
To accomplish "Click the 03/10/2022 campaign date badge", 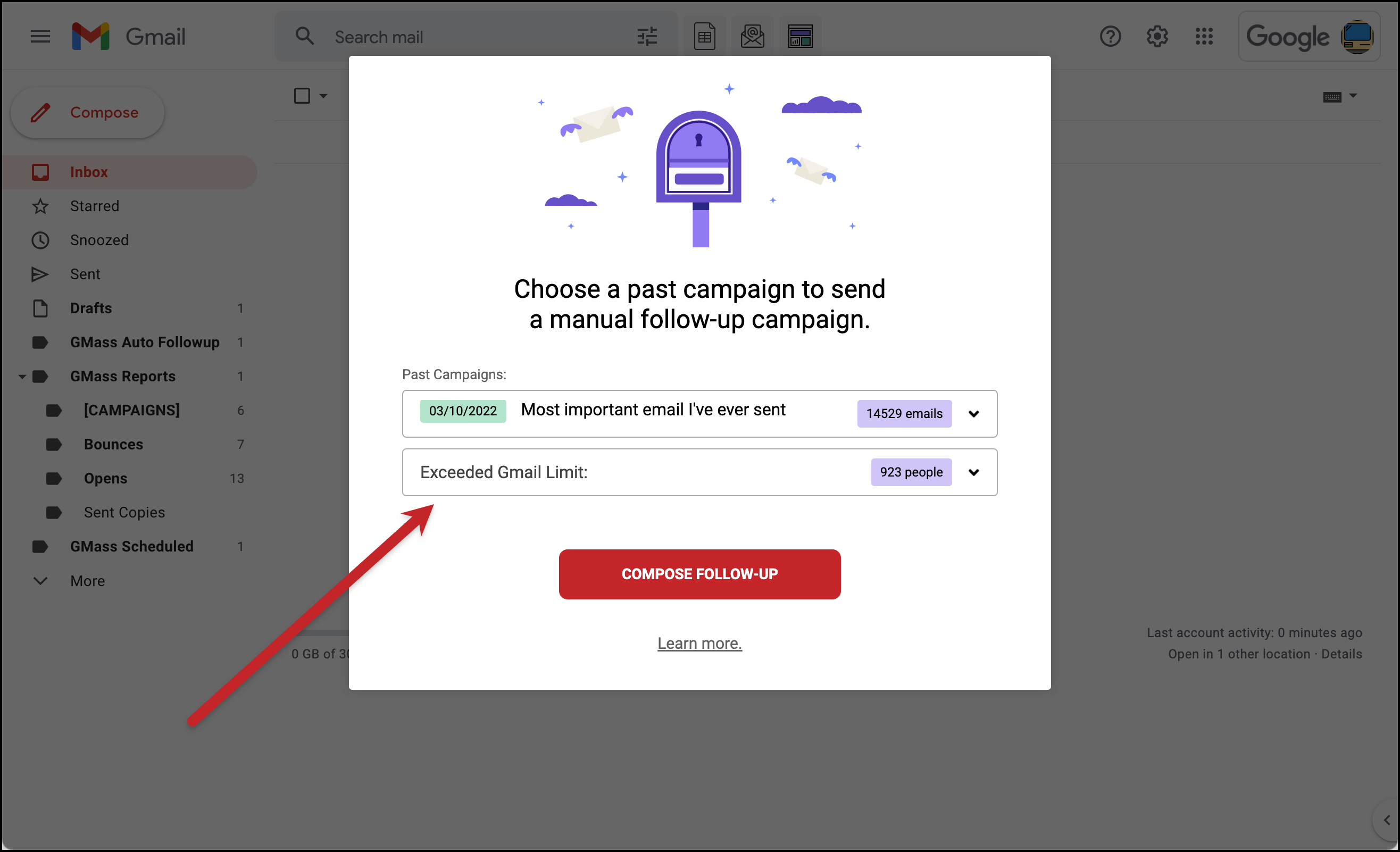I will click(x=461, y=411).
